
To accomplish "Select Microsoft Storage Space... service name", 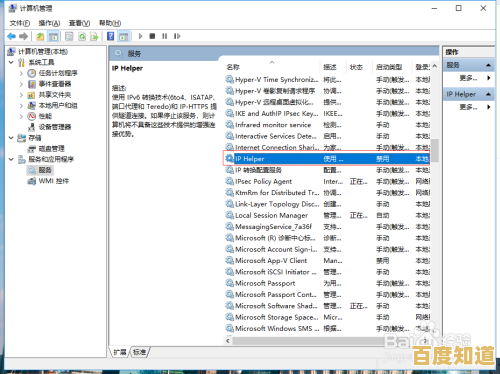I will point(277,317).
